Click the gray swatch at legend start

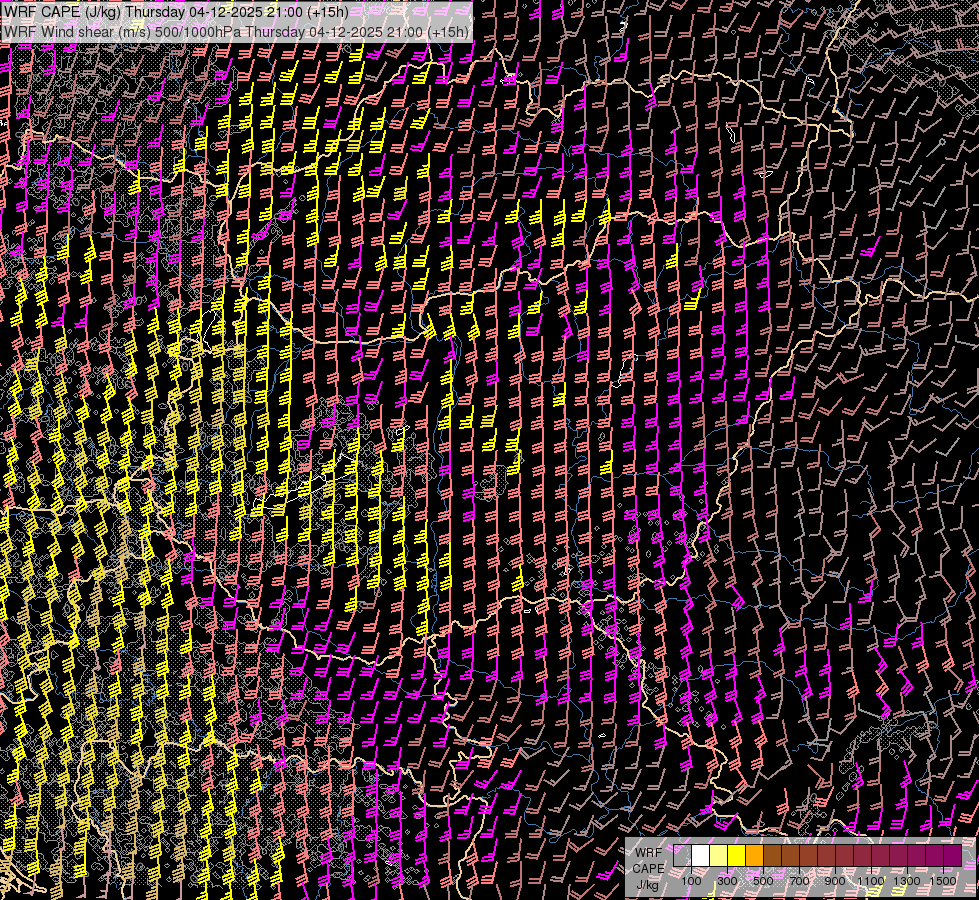[x=682, y=856]
